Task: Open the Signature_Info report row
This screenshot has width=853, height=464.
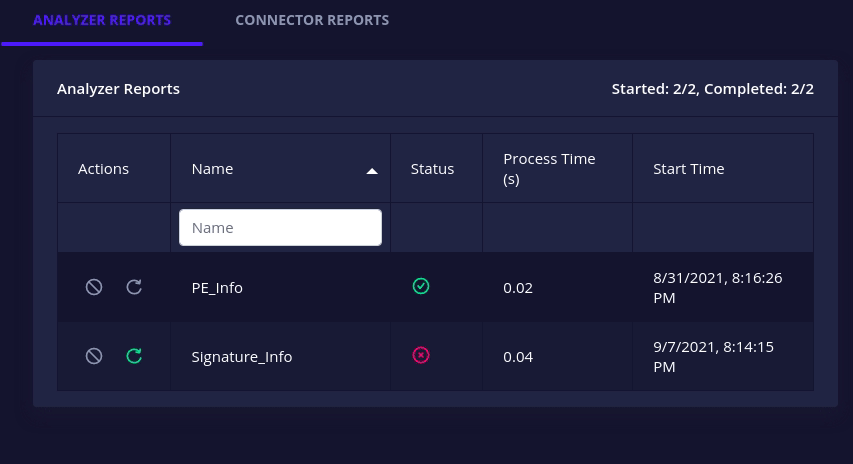Action: click(435, 356)
